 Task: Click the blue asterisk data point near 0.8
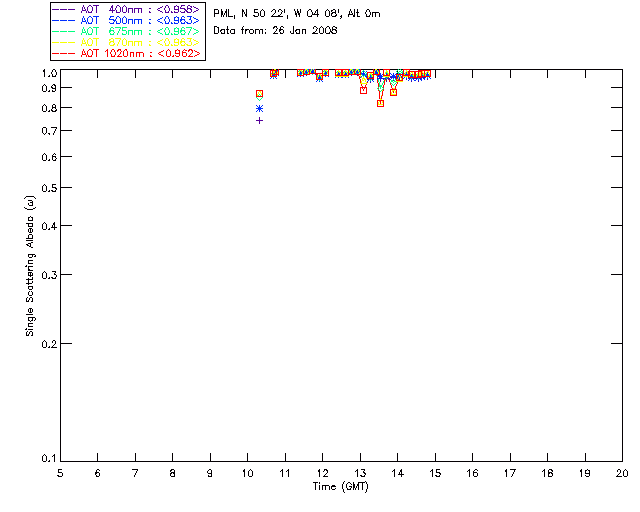pyautogui.click(x=259, y=109)
